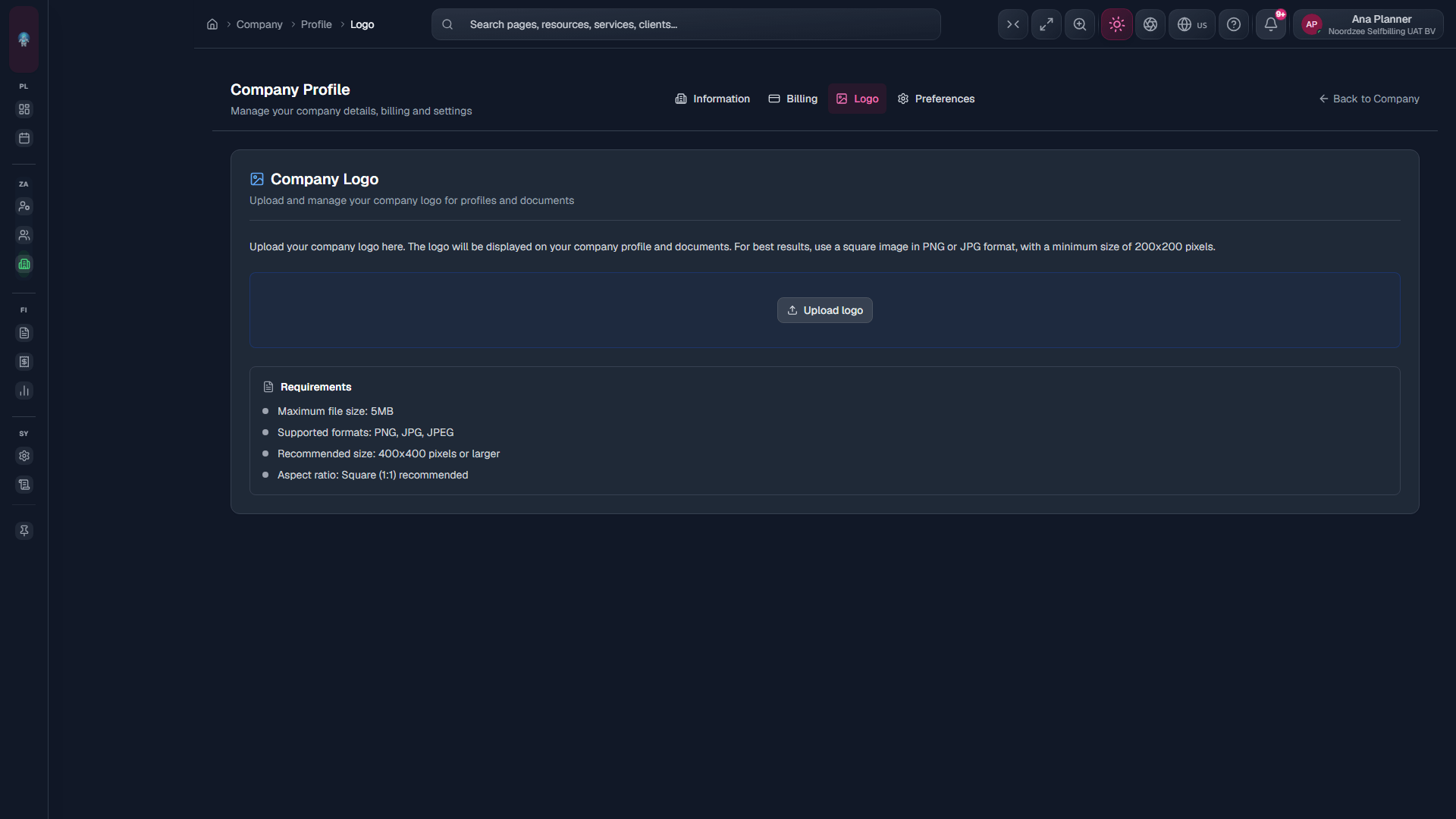Click the pin icon at sidebar bottom
This screenshot has height=819, width=1456.
point(24,531)
